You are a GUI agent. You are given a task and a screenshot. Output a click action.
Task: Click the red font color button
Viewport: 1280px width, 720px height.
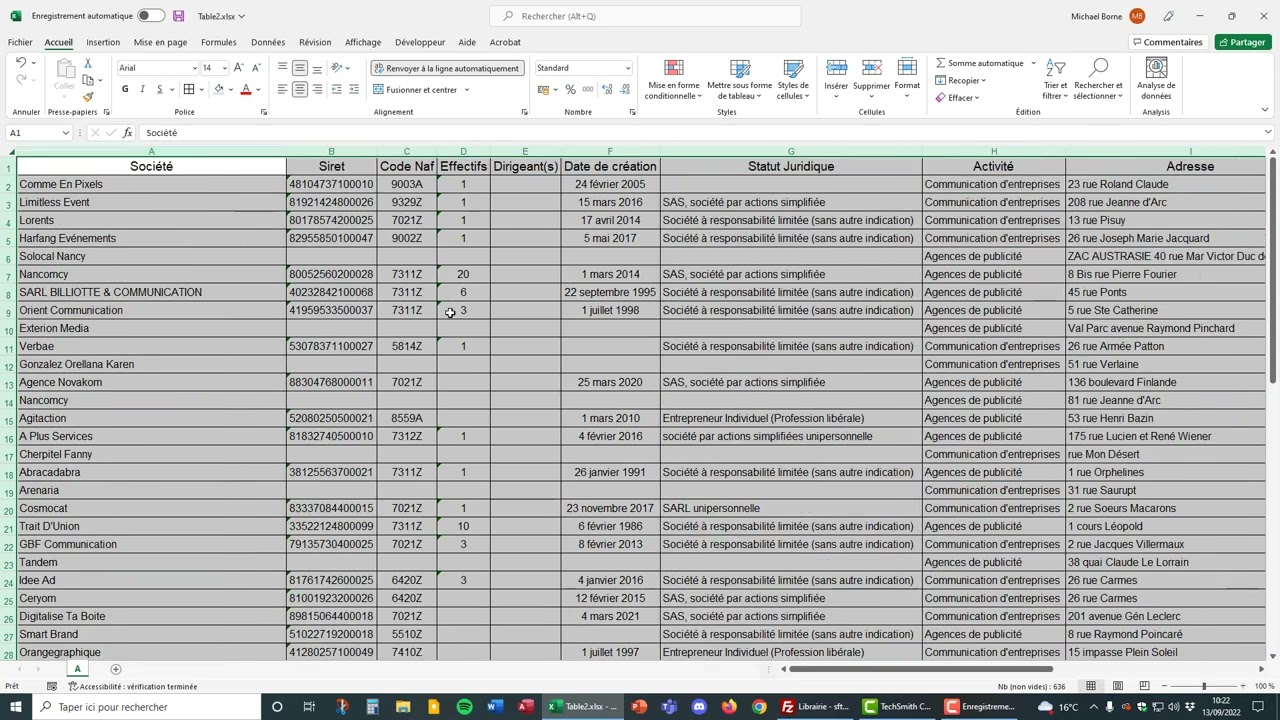(x=245, y=89)
